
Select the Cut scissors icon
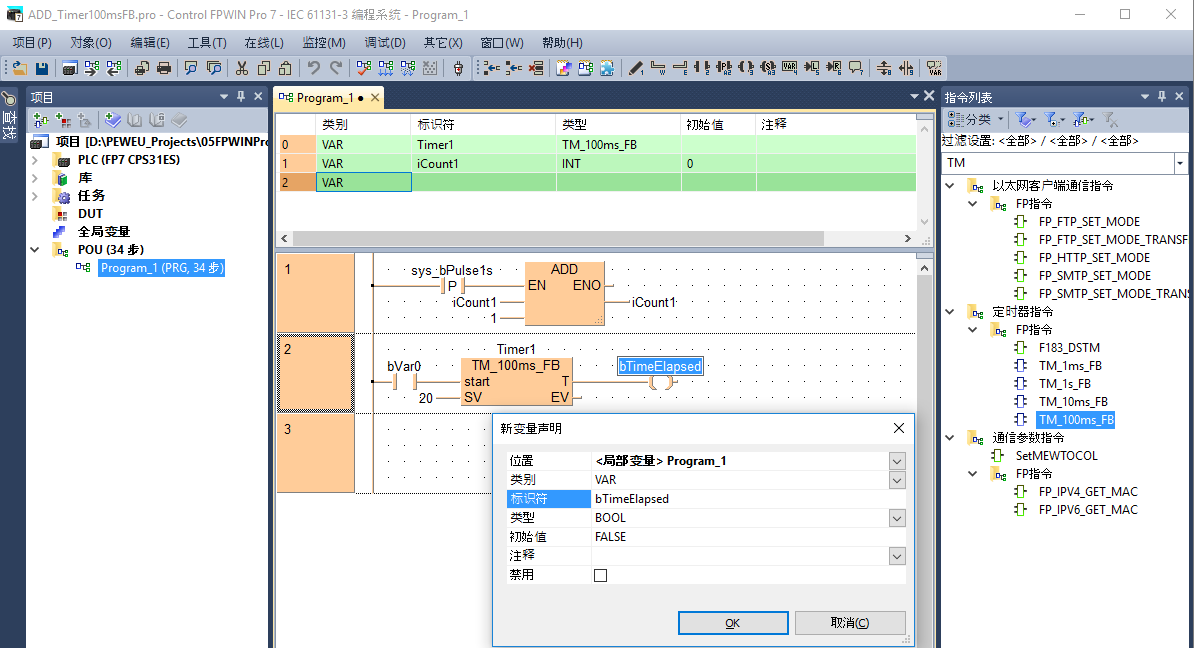coord(241,68)
